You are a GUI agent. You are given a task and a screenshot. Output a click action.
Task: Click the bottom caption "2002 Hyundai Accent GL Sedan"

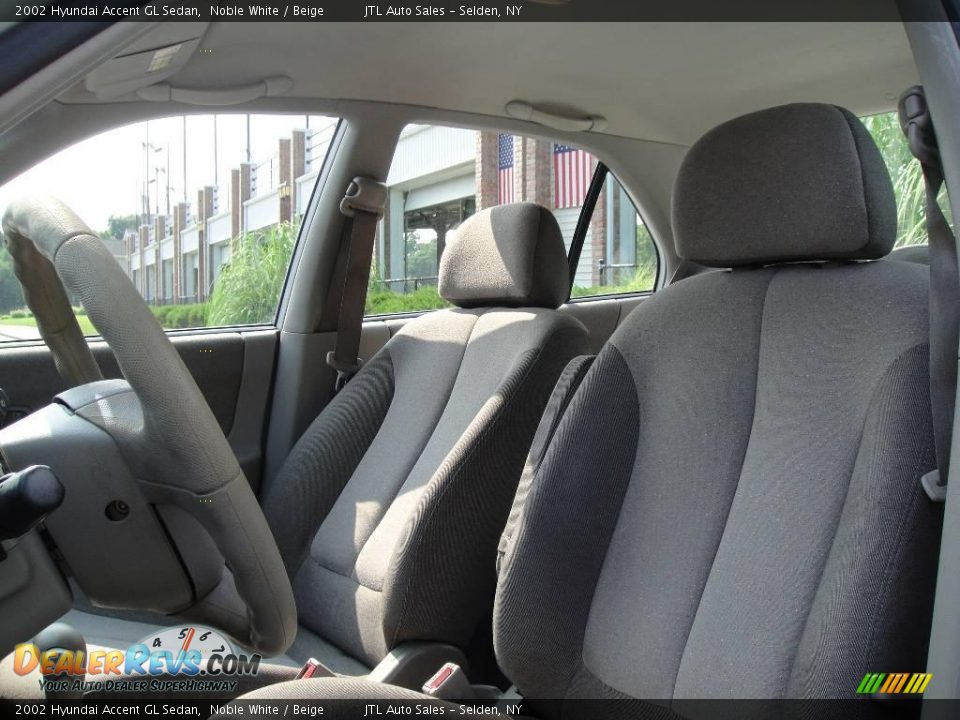pyautogui.click(x=108, y=710)
